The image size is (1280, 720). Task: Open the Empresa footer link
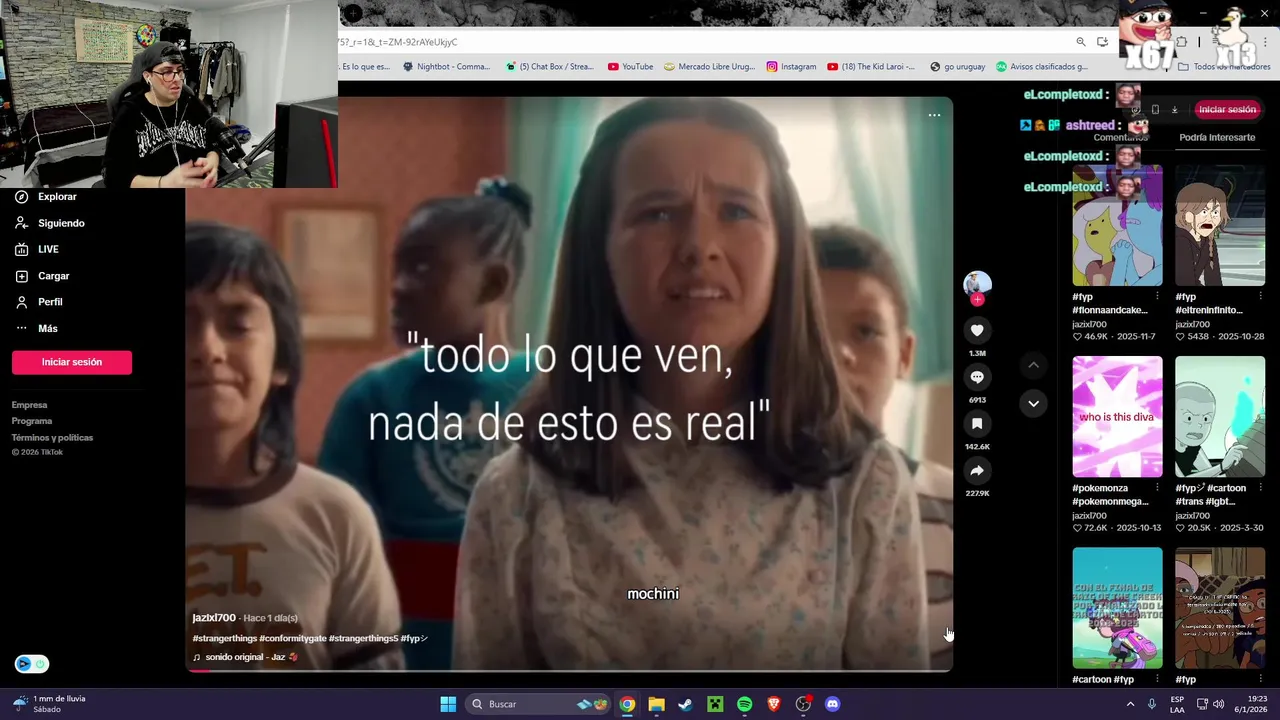[29, 405]
